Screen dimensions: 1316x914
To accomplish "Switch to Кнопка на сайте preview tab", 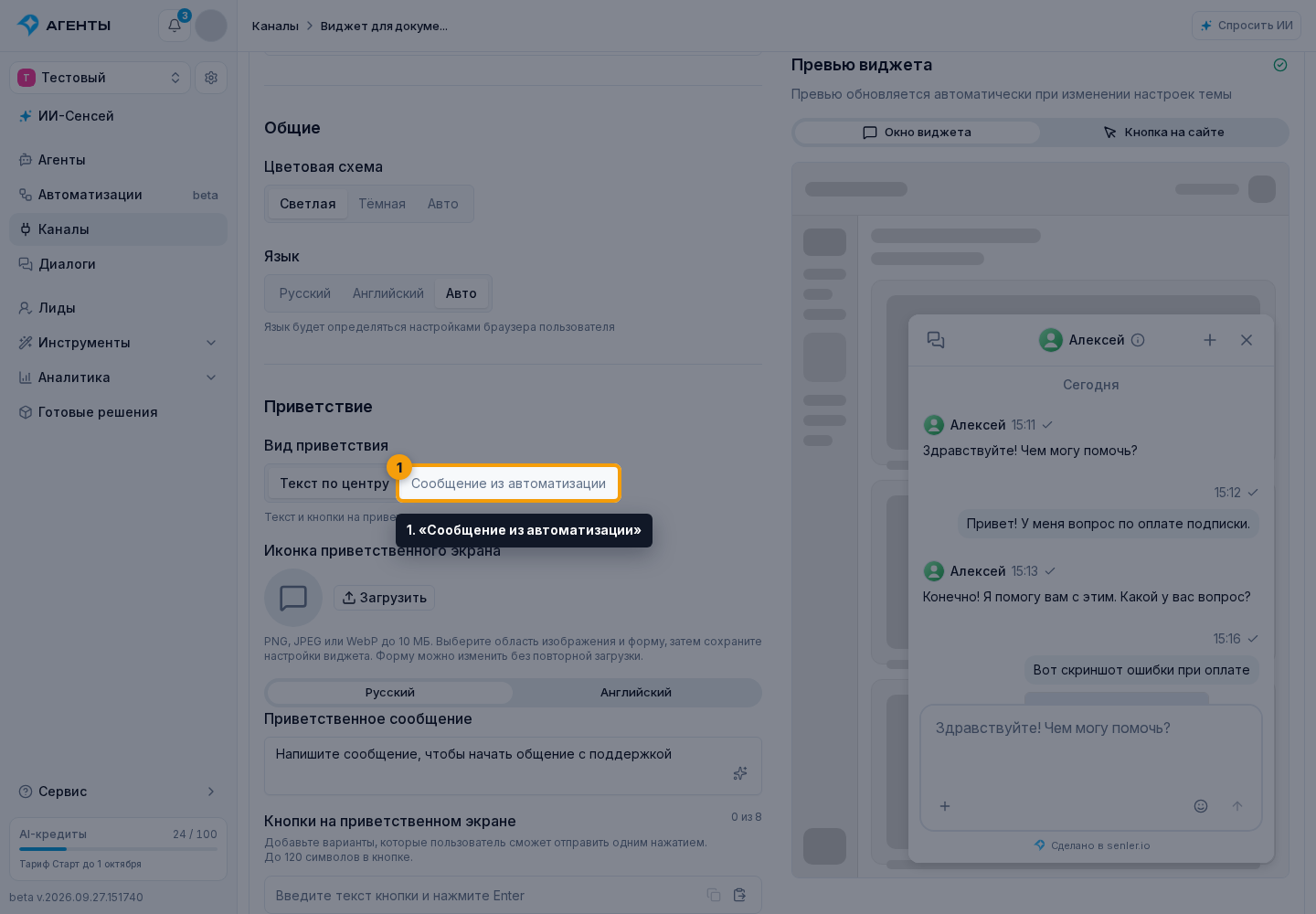I will tap(1163, 133).
